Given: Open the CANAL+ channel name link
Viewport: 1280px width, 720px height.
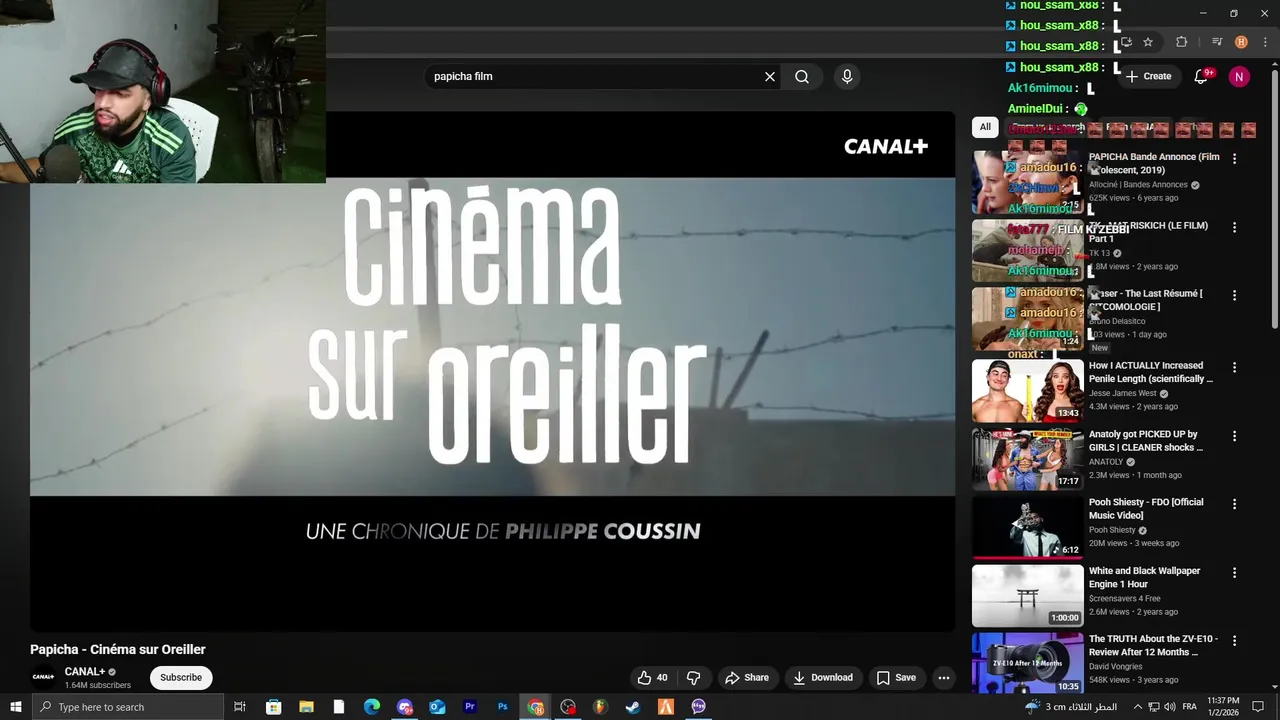Looking at the screenshot, I should [85, 671].
